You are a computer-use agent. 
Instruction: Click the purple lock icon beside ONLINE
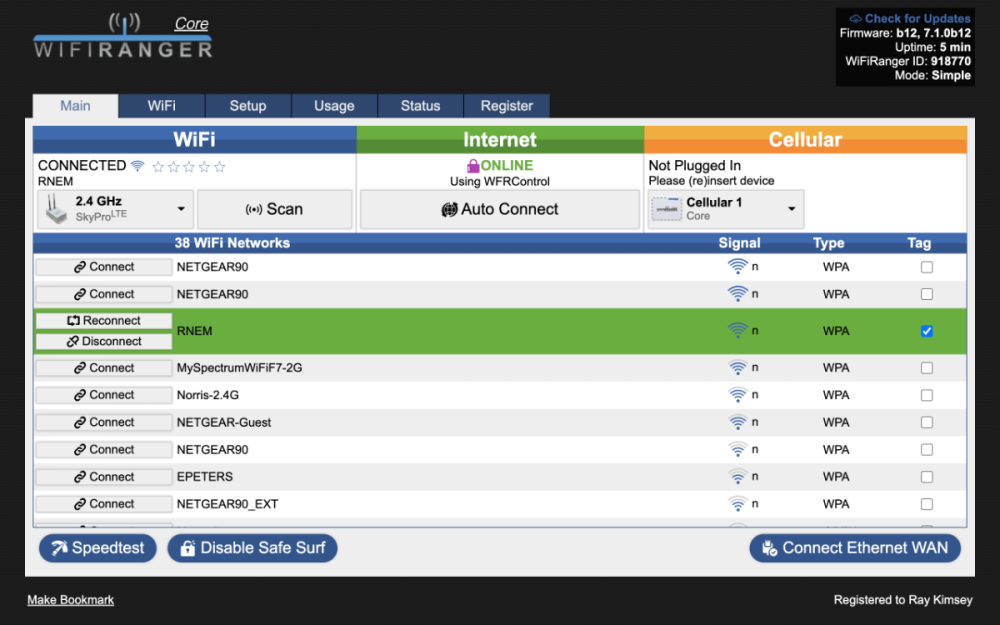pyautogui.click(x=473, y=166)
